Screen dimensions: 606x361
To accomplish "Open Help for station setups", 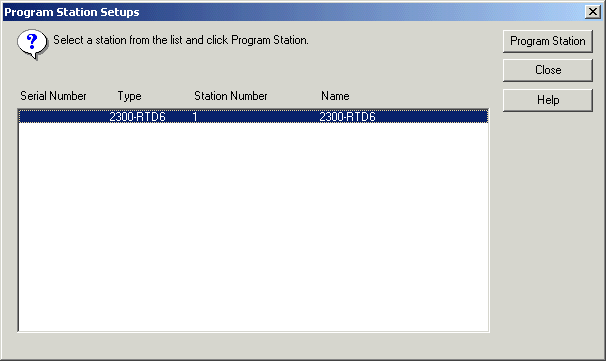I will 548,100.
